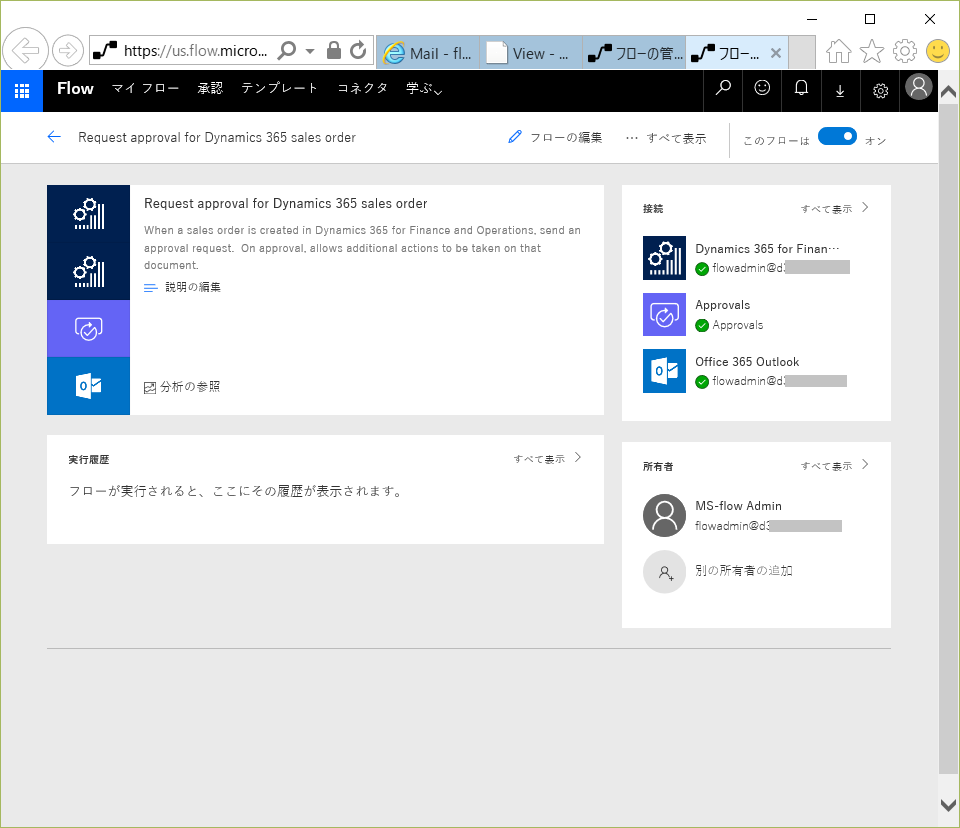The width and height of the screenshot is (960, 828).
Task: Click the top Dynamics tile in flow card
Action: [89, 214]
